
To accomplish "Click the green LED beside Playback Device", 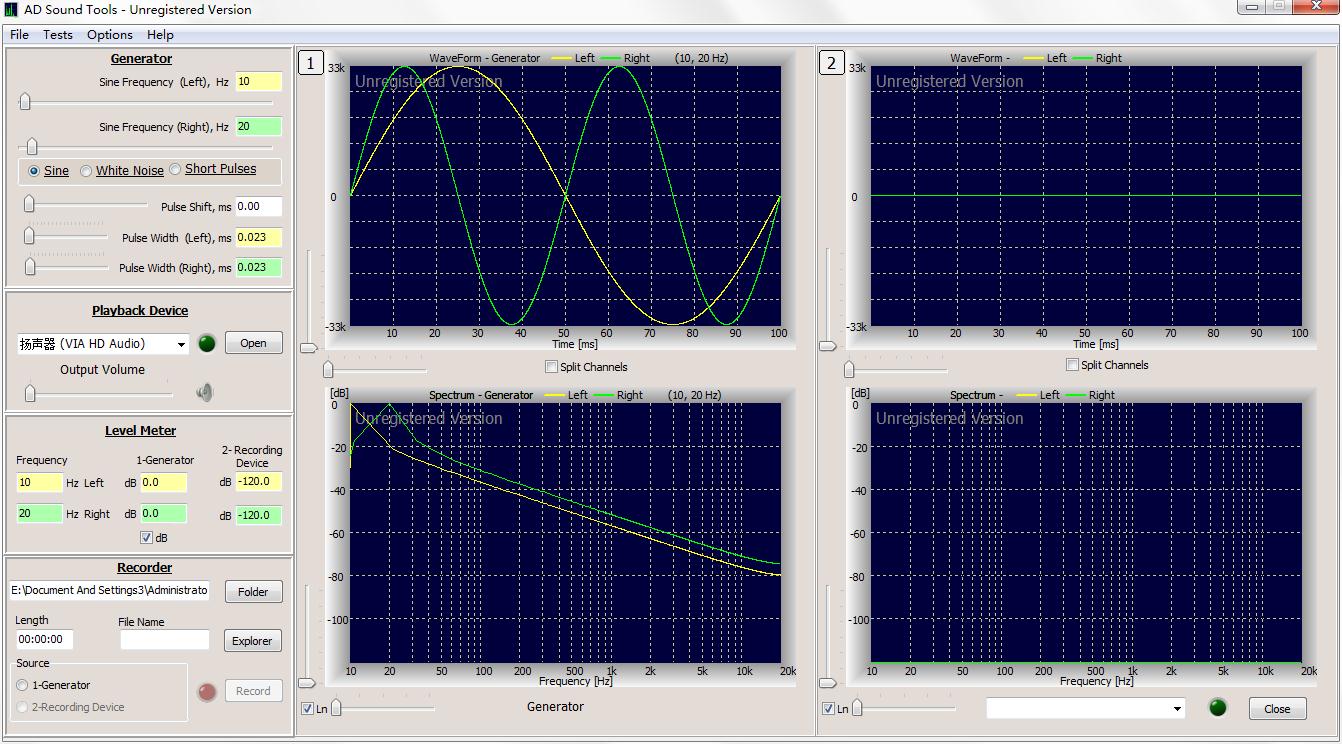I will coord(207,343).
